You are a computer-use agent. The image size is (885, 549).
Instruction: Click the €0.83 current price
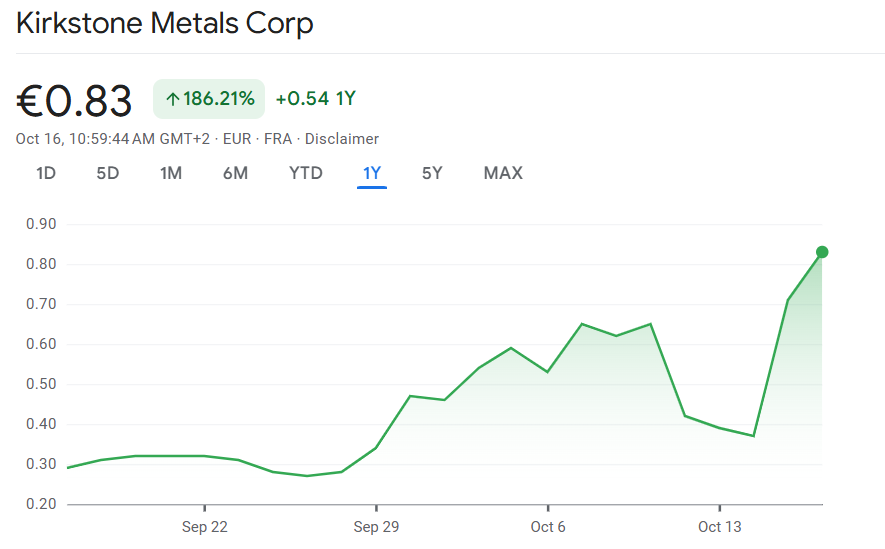tap(75, 101)
